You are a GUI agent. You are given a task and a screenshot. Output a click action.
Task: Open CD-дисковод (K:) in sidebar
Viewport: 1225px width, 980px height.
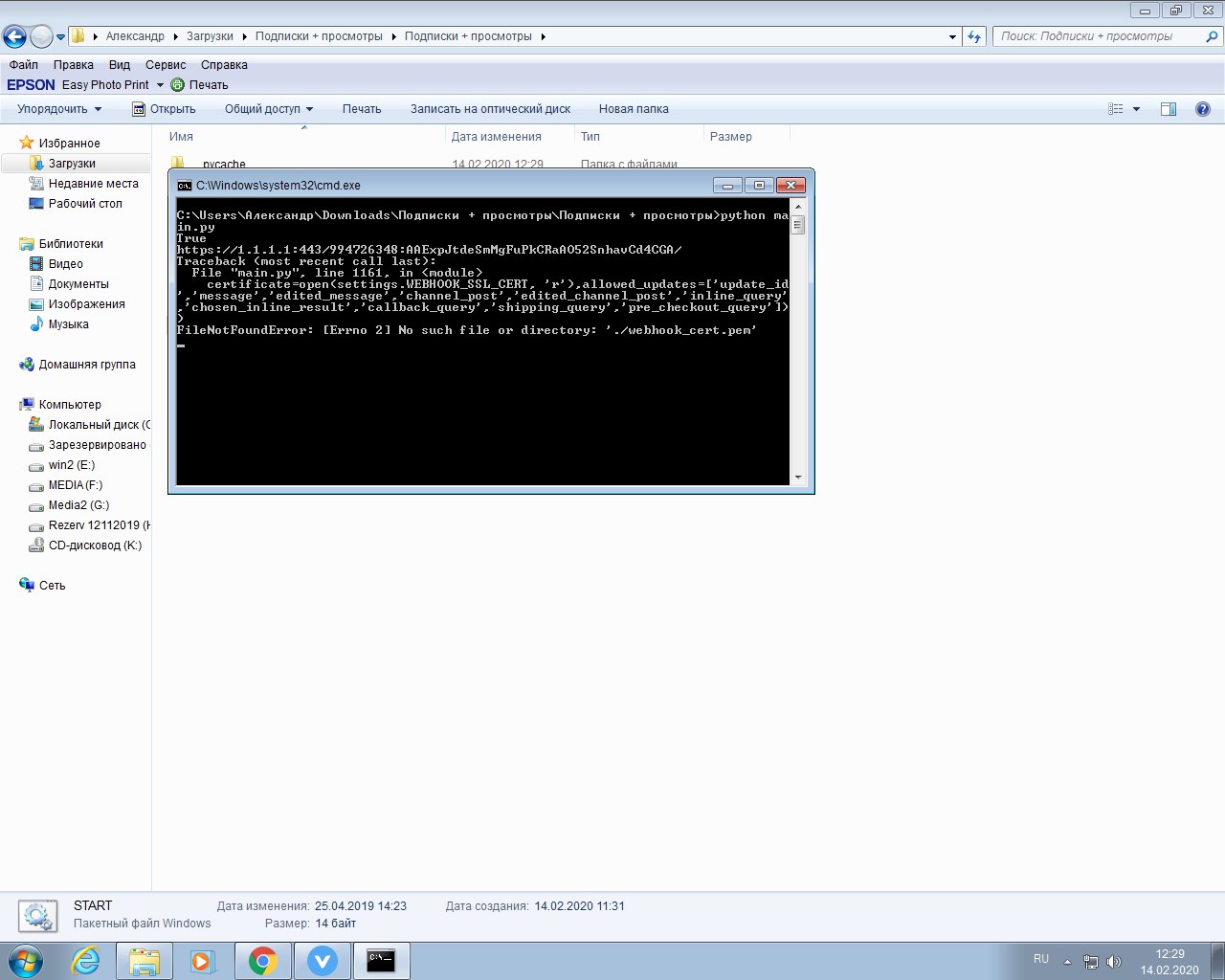coord(95,546)
